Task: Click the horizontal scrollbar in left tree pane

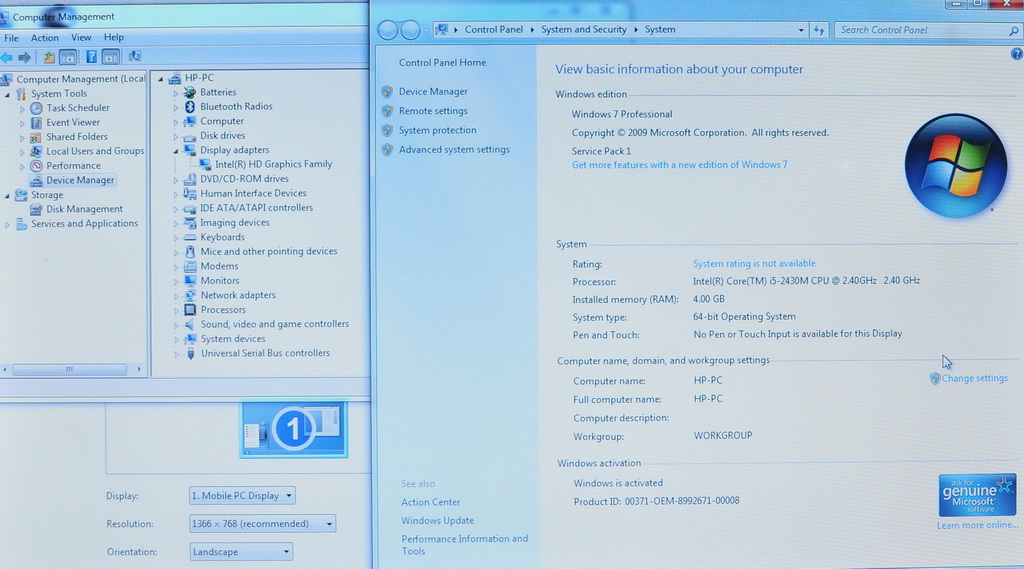Action: click(69, 370)
